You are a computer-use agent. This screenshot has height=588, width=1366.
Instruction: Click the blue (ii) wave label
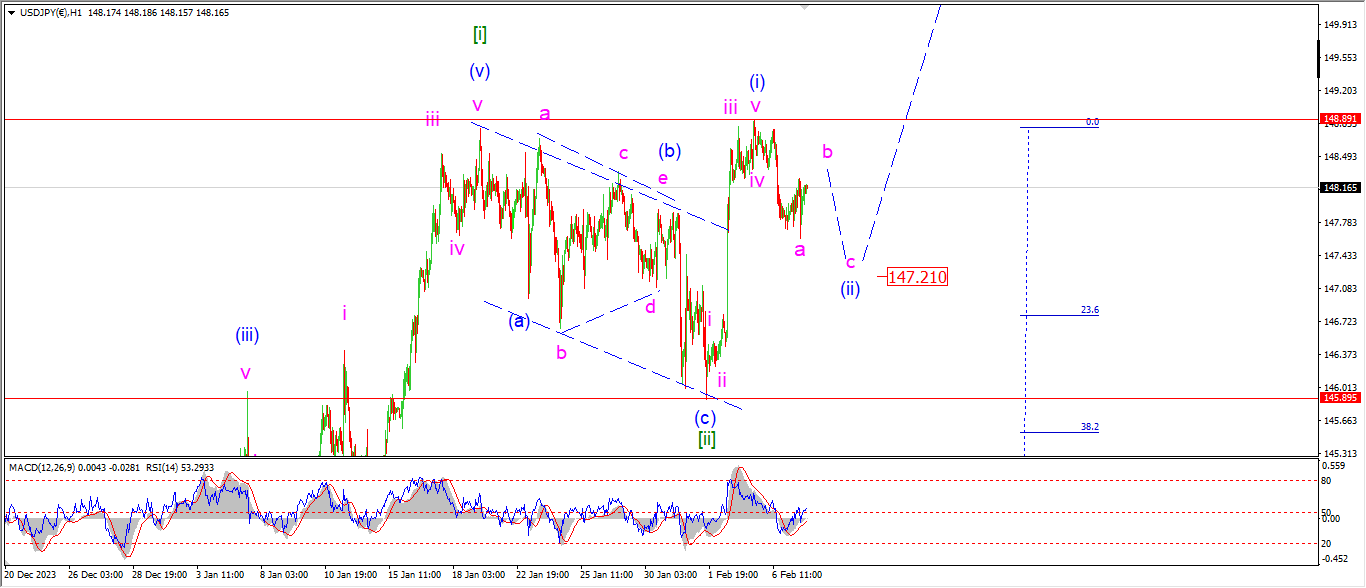pyautogui.click(x=850, y=288)
